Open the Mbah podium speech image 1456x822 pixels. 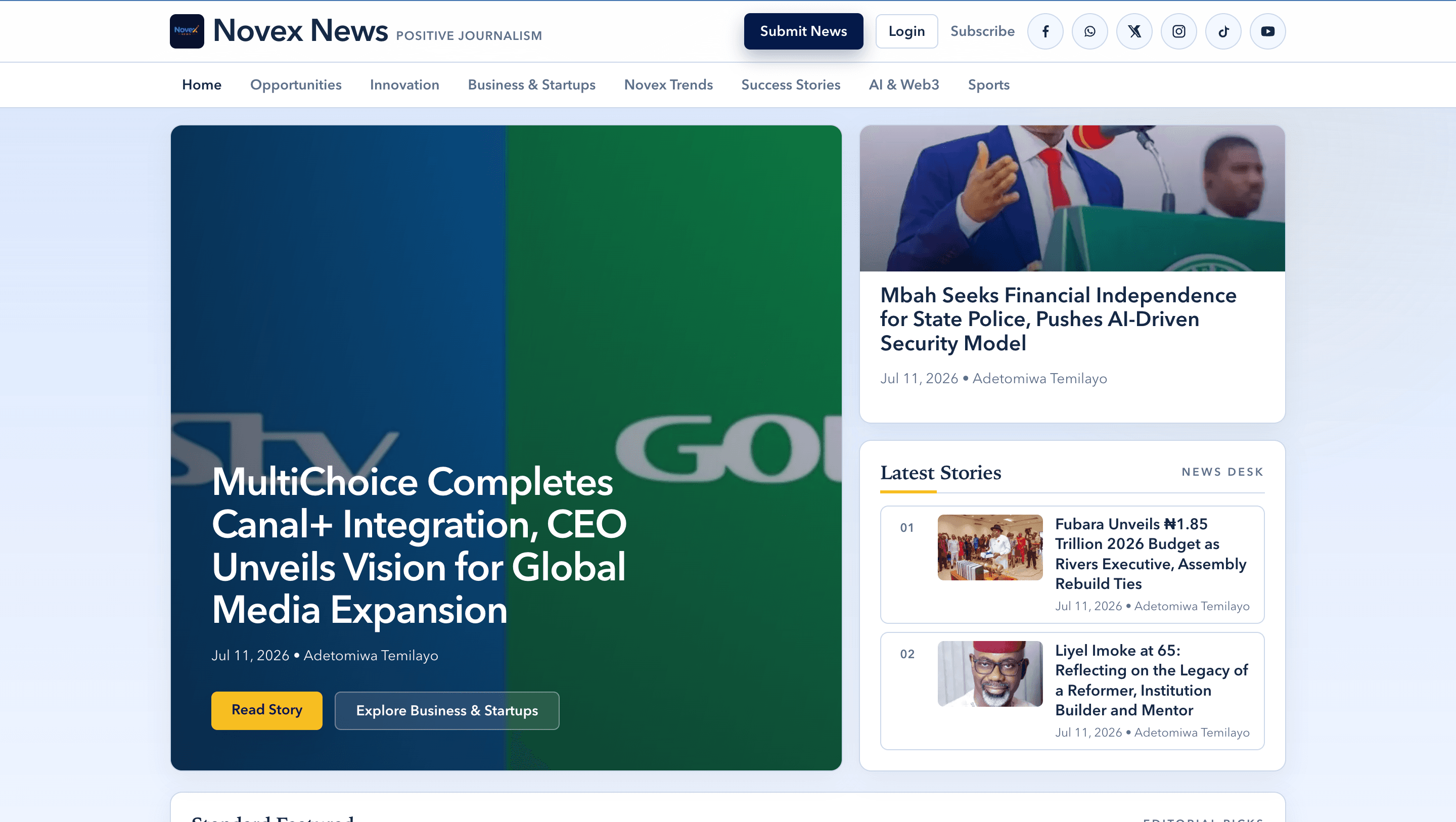1072,199
